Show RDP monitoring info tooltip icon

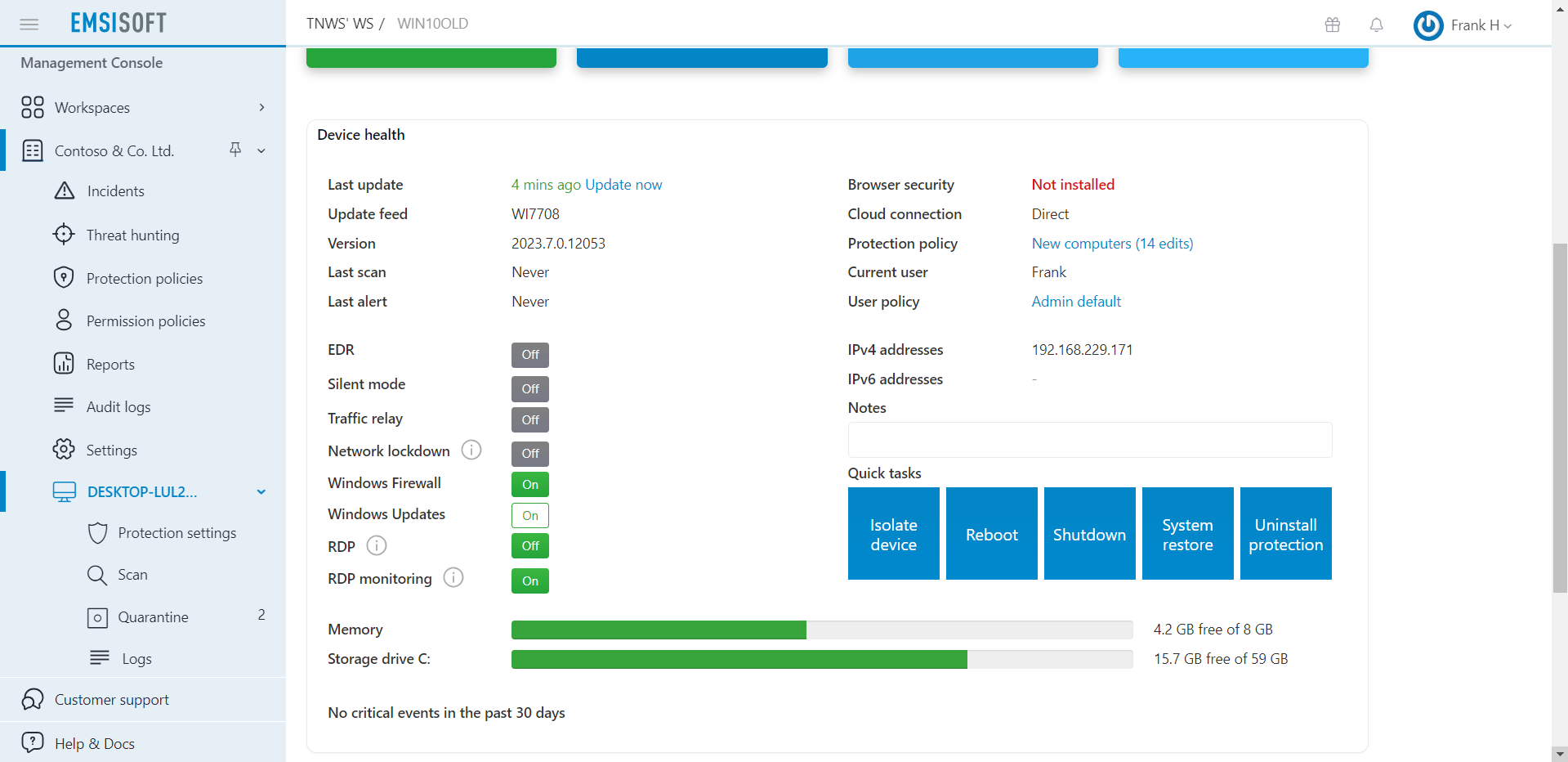(453, 577)
